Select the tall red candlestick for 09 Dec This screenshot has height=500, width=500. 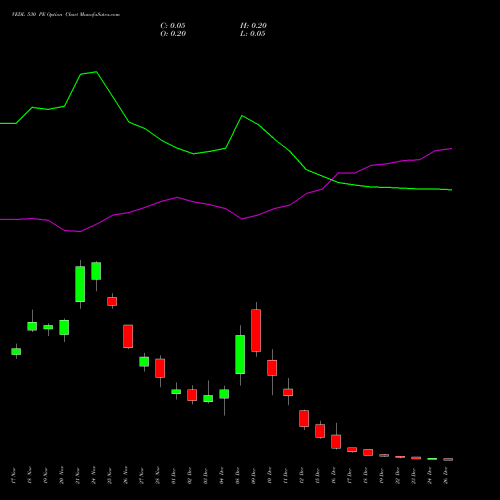tap(256, 330)
